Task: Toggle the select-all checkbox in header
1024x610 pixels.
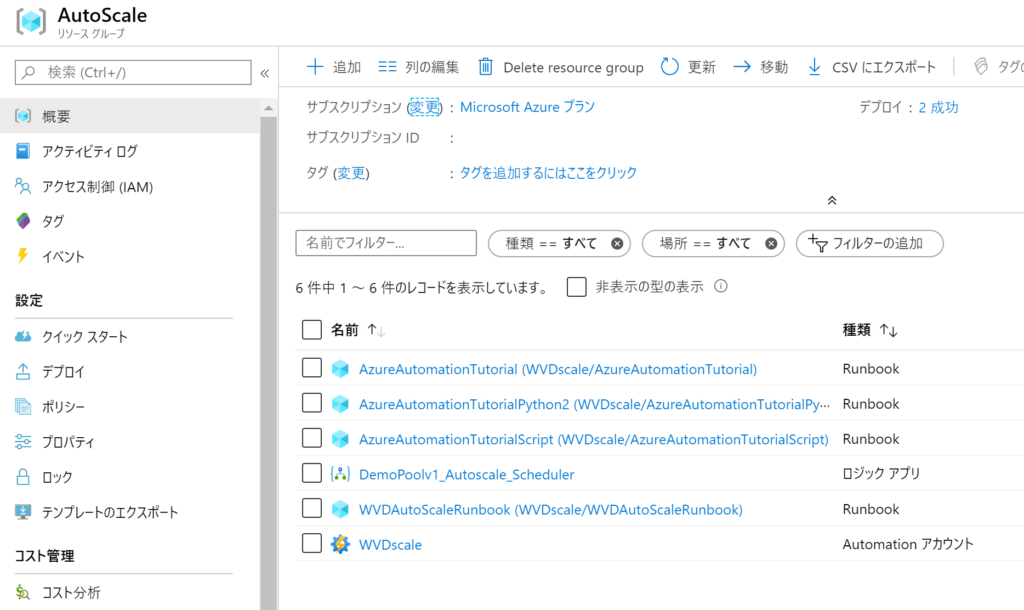Action: click(312, 330)
